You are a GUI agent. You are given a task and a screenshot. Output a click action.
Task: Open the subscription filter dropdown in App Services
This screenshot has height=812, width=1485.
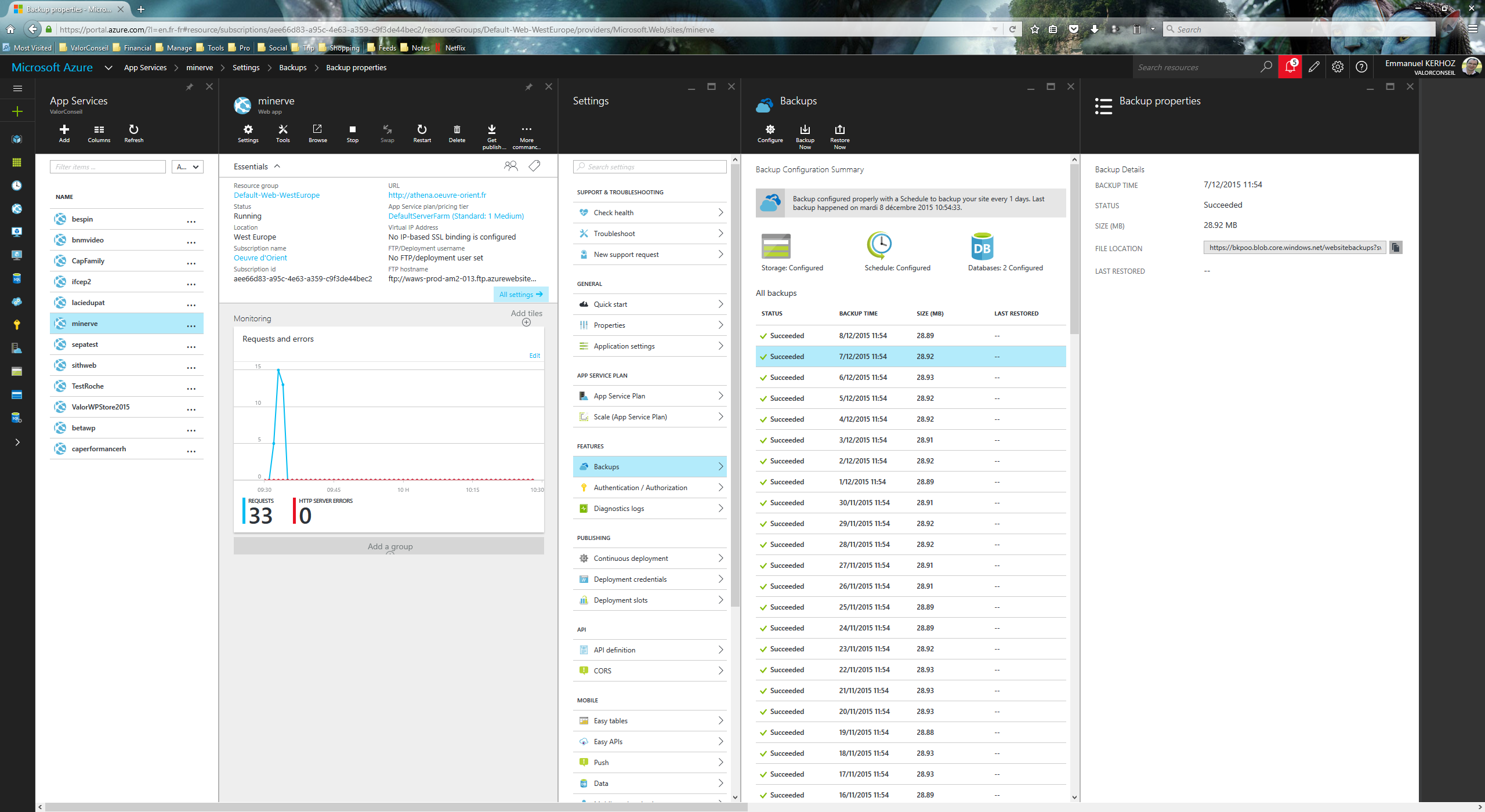tap(187, 167)
